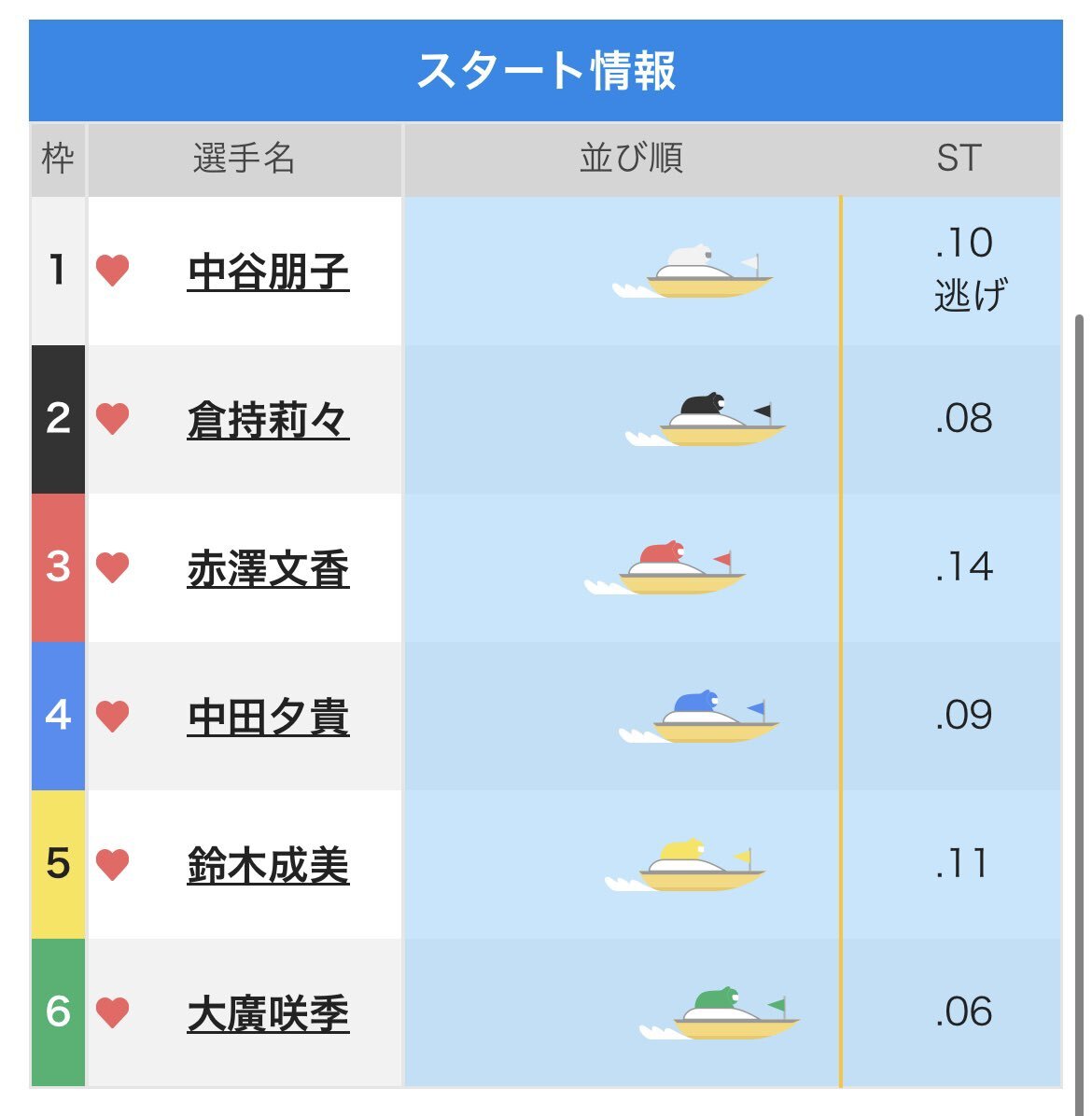Screen dimensions: 1092x1116
Task: Open racer profile link 中谷朋子
Action: click(269, 272)
